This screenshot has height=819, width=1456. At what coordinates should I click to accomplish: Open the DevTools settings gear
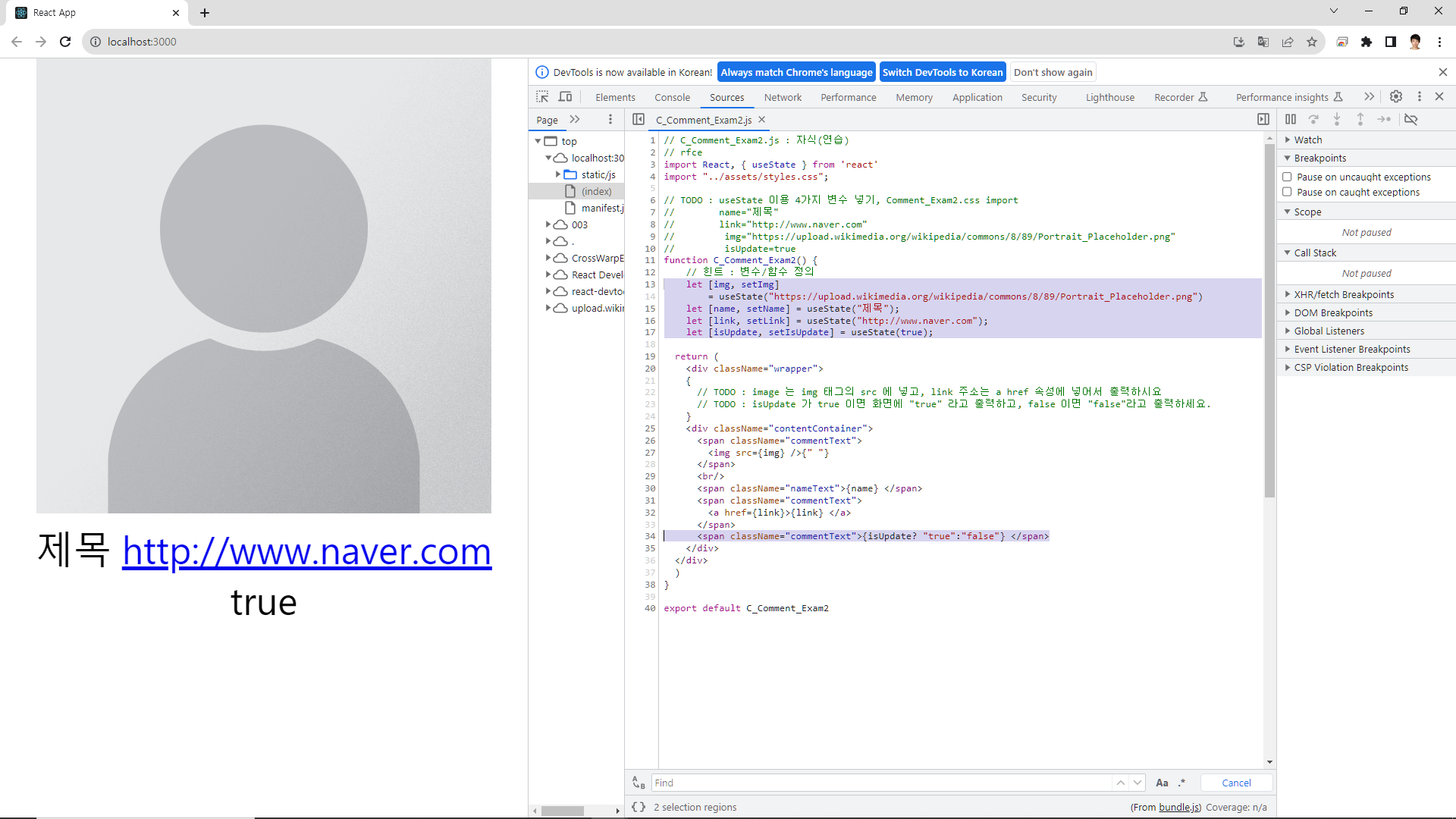point(1396,96)
